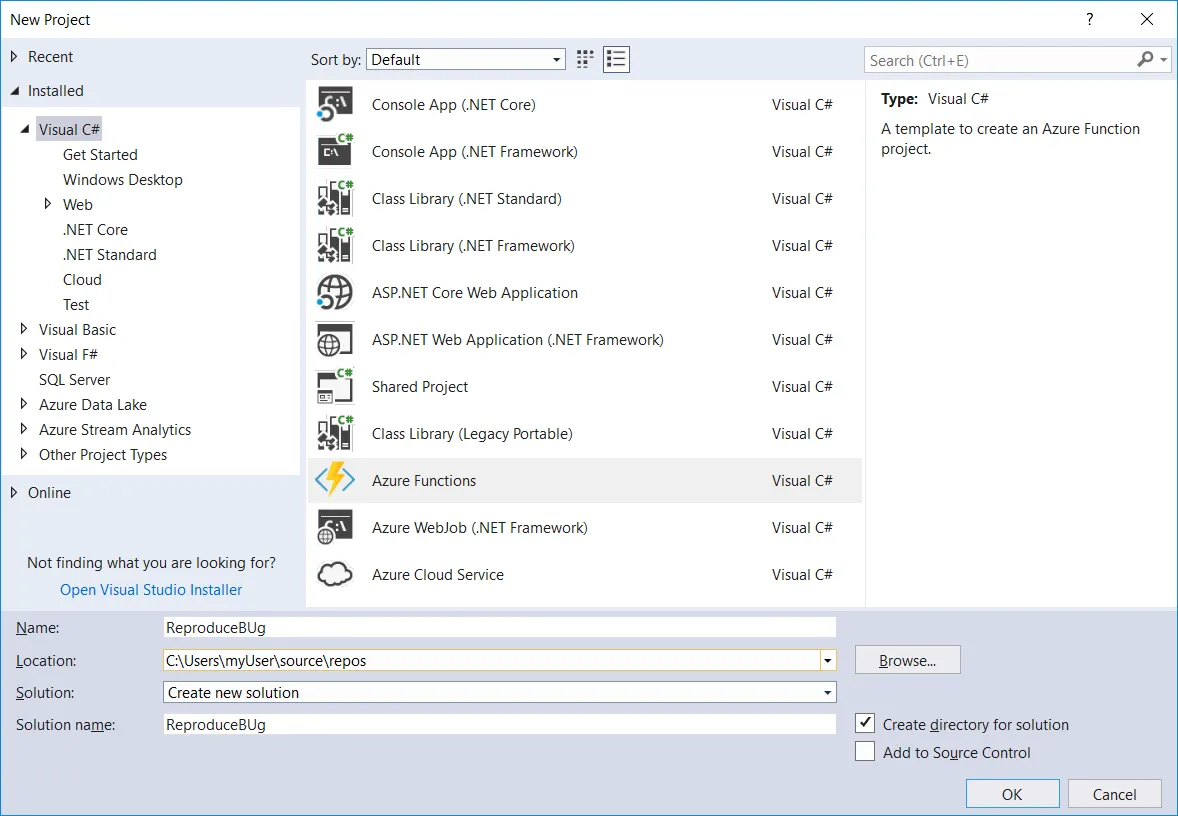The image size is (1178, 816).
Task: Click the Azure Functions lightning bolt icon
Action: click(x=335, y=480)
